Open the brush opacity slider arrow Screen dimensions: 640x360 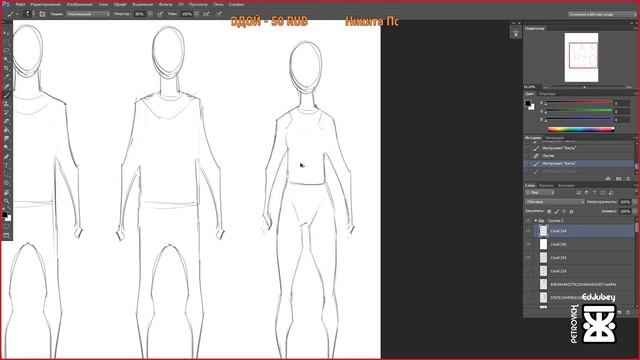coord(150,14)
